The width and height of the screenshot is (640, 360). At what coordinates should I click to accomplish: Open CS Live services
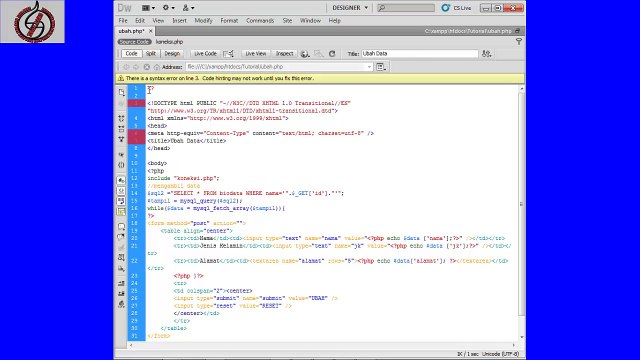coord(456,8)
